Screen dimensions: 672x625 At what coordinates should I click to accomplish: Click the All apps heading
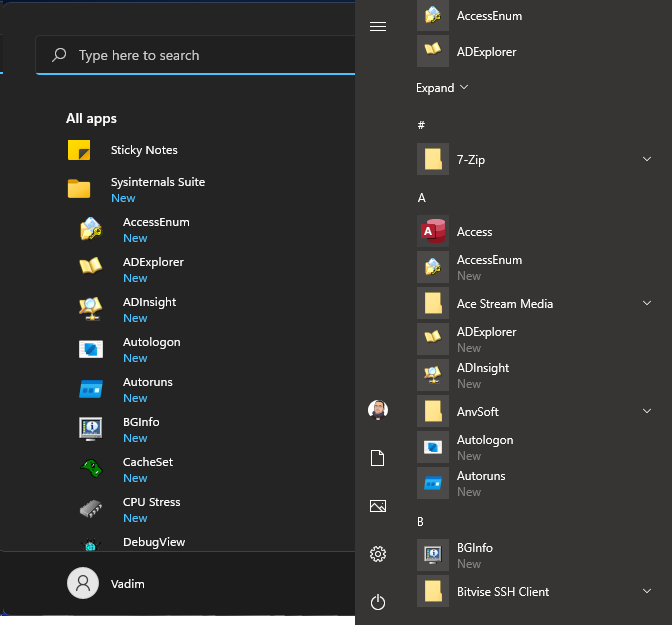91,118
